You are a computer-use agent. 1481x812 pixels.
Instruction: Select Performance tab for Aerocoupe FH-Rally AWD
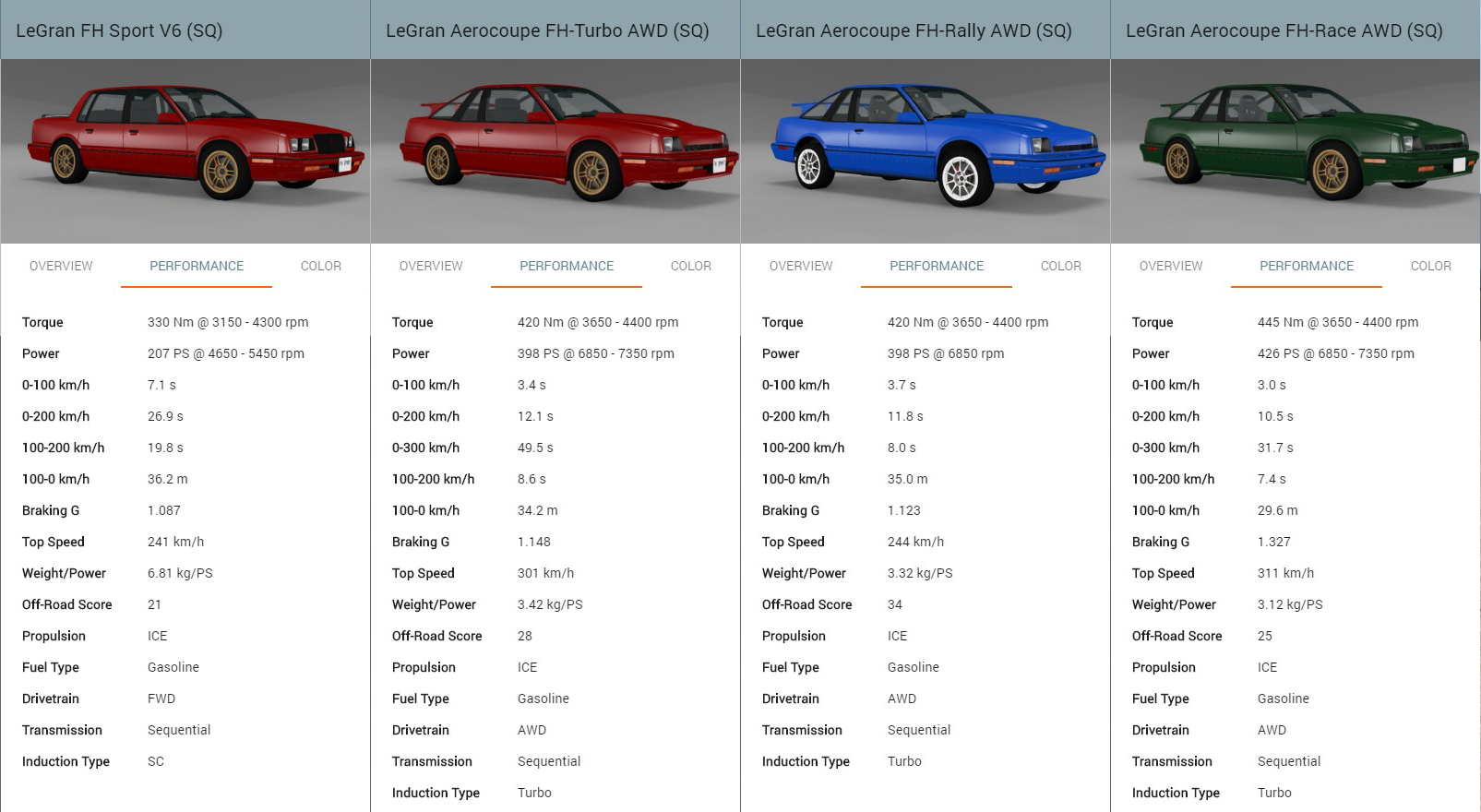click(x=937, y=266)
